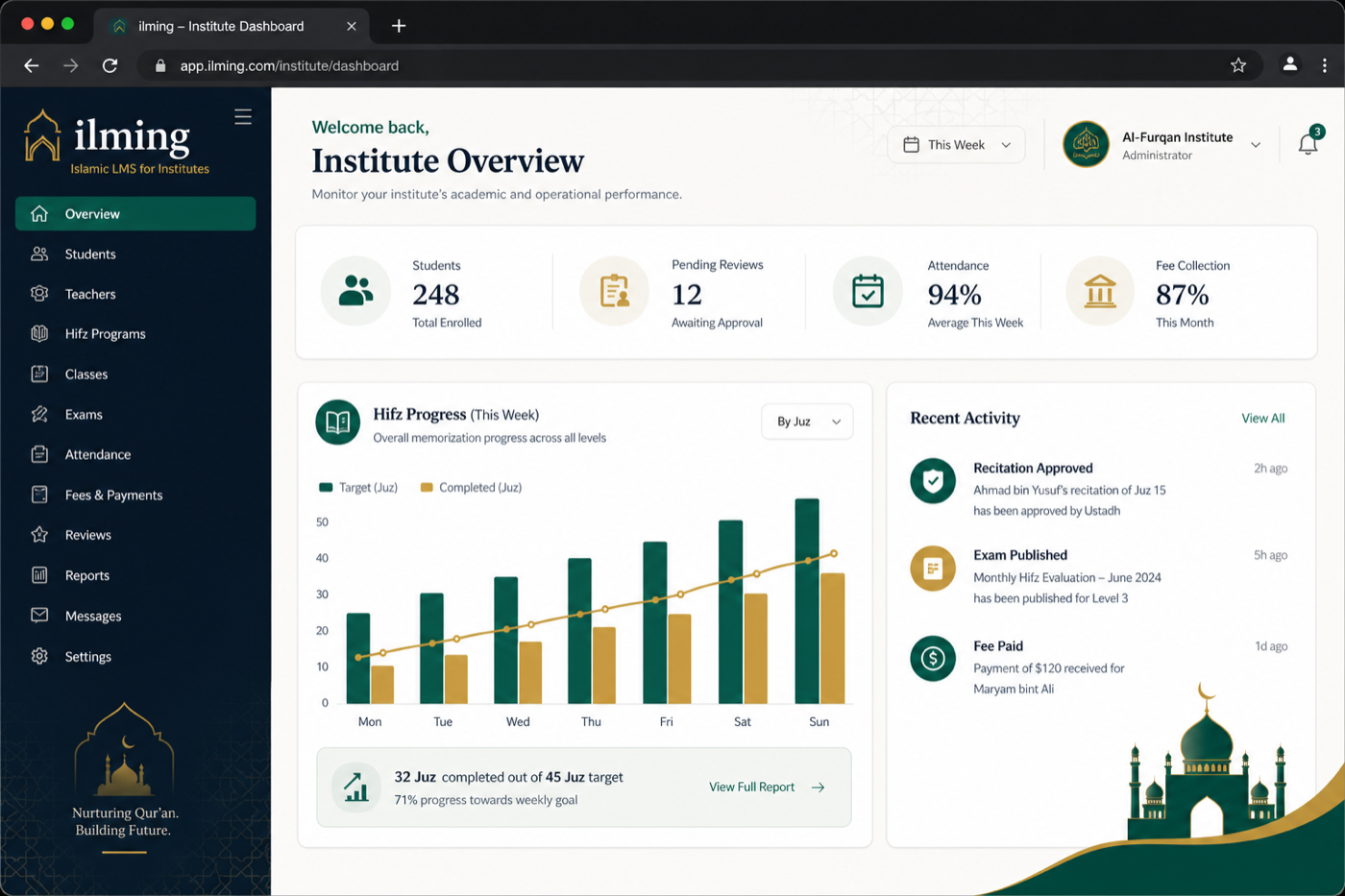The image size is (1345, 896).
Task: Click the Fee Paid dollar icon
Action: tap(933, 659)
